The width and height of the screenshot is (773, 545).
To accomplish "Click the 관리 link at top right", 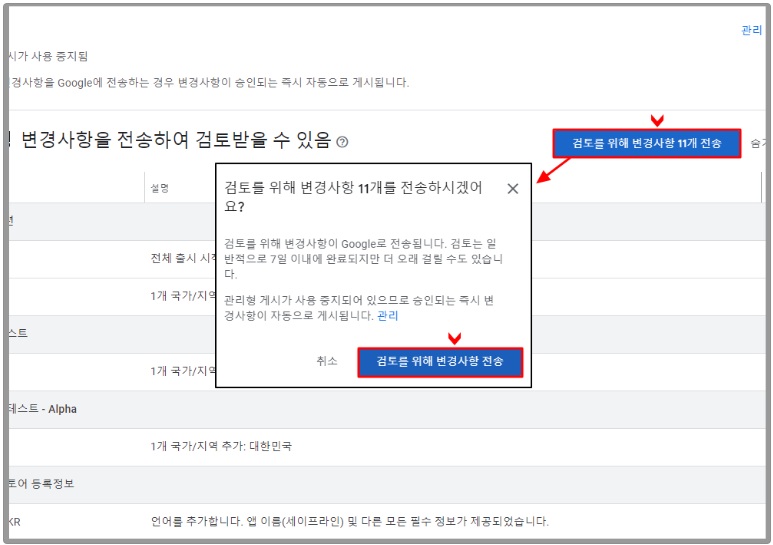I will 751,31.
